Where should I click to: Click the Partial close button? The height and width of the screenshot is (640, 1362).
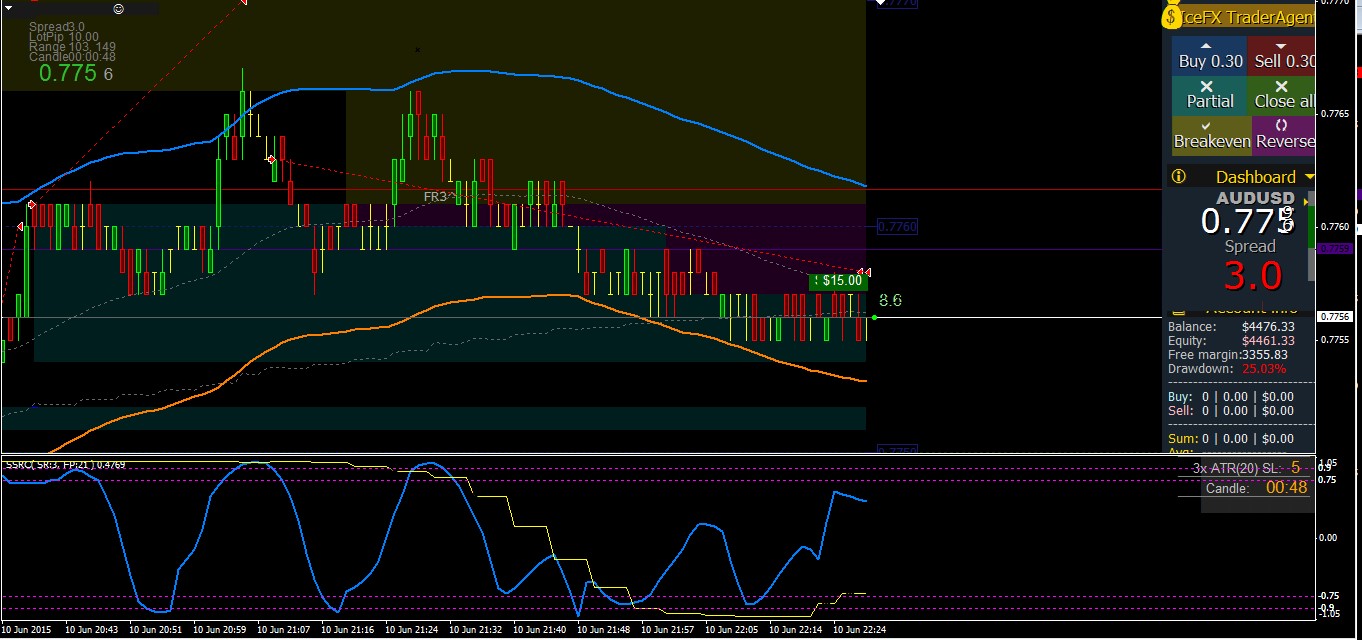pyautogui.click(x=1210, y=95)
